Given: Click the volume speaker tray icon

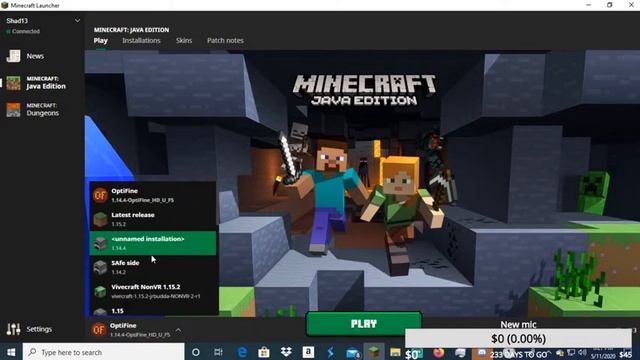Looking at the screenshot, I should point(582,352).
